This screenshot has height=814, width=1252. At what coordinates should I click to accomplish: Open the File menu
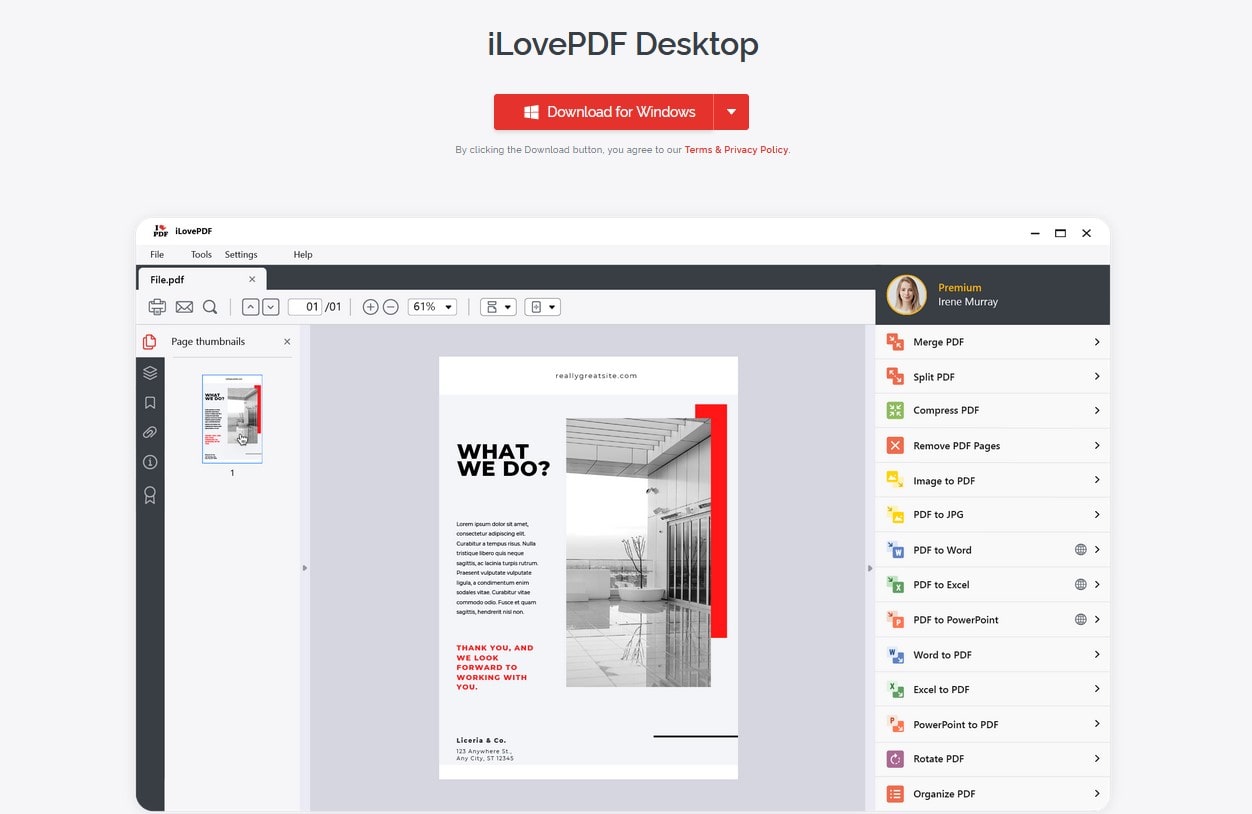pos(157,255)
